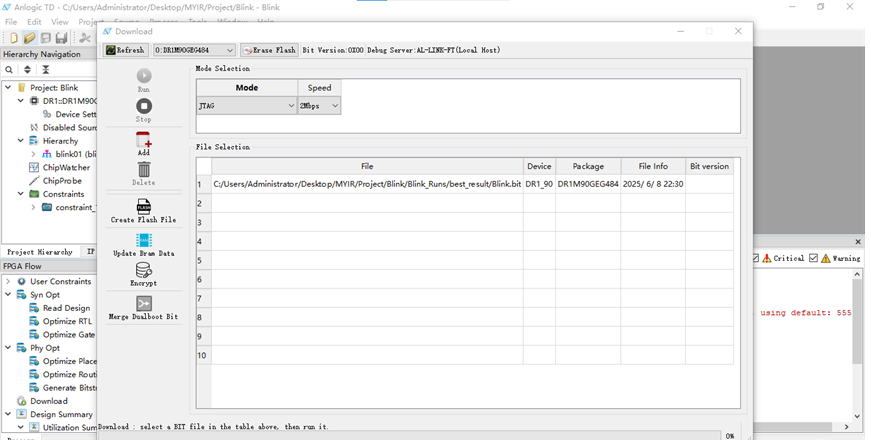Open the device chain dropdown 0:DR1M90GEG484
The width and height of the screenshot is (871, 440).
point(194,50)
